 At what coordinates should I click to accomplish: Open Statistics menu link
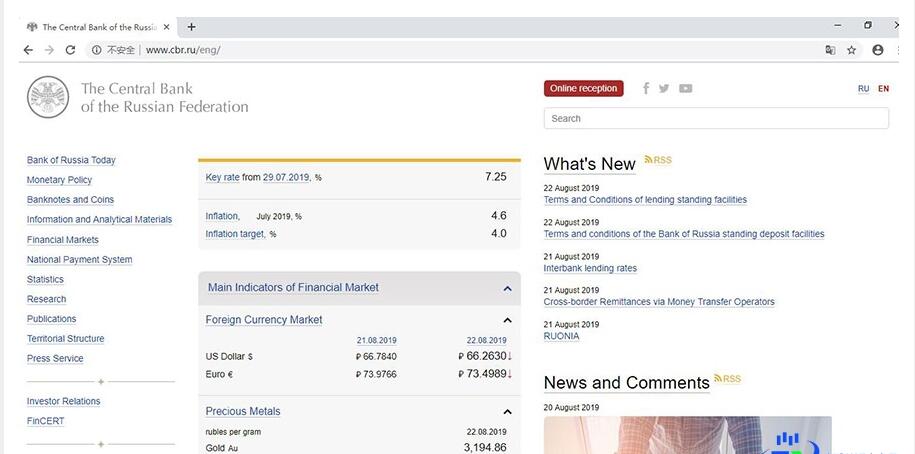click(x=46, y=280)
